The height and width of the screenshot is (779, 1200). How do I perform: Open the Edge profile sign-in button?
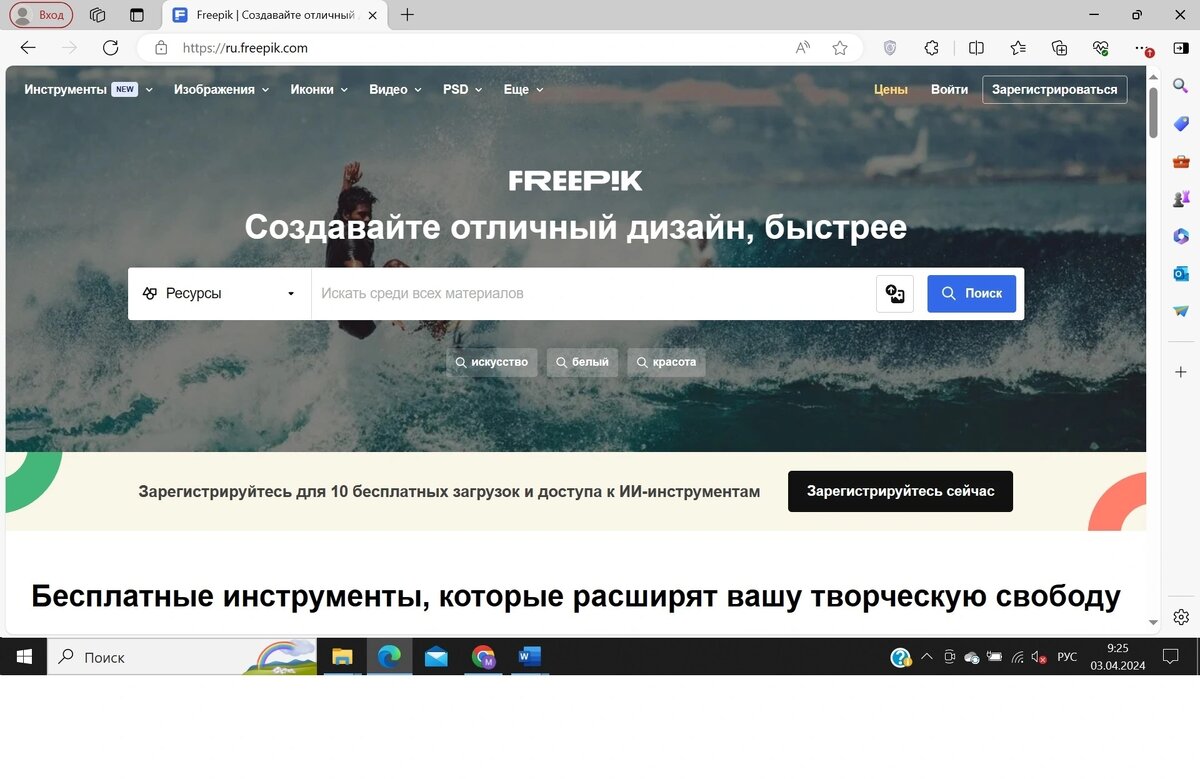pos(41,15)
